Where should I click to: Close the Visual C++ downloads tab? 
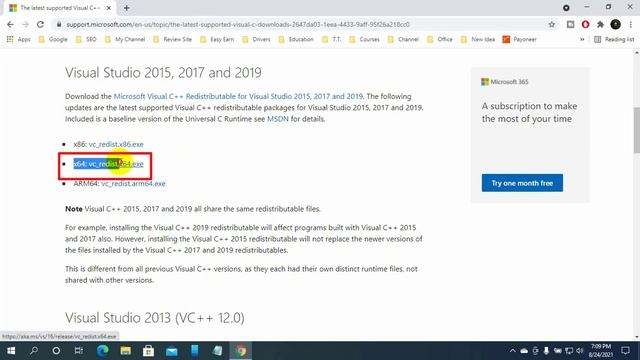point(109,8)
